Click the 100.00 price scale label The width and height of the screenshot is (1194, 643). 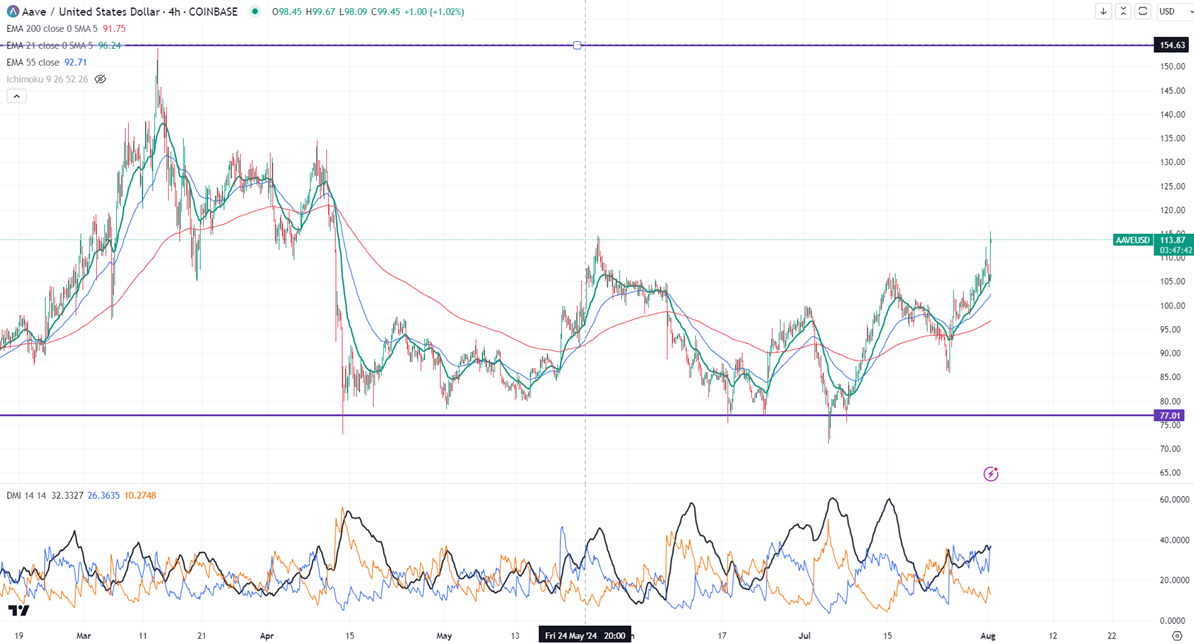click(1173, 306)
